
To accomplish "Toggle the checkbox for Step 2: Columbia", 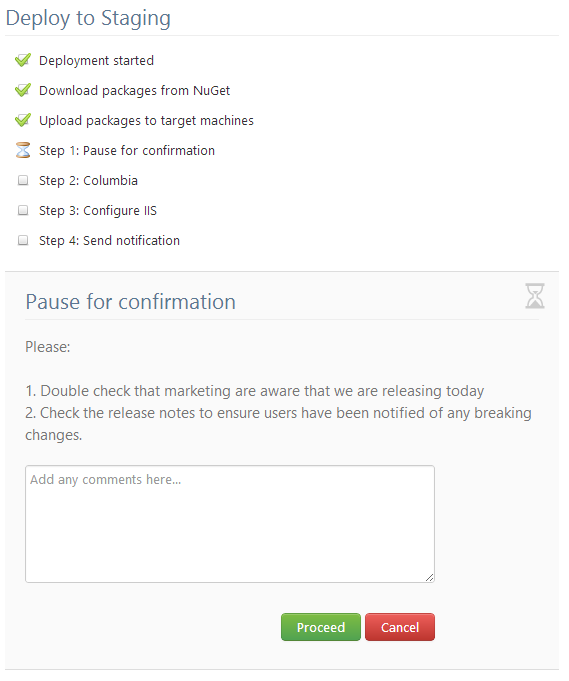I will [23, 180].
